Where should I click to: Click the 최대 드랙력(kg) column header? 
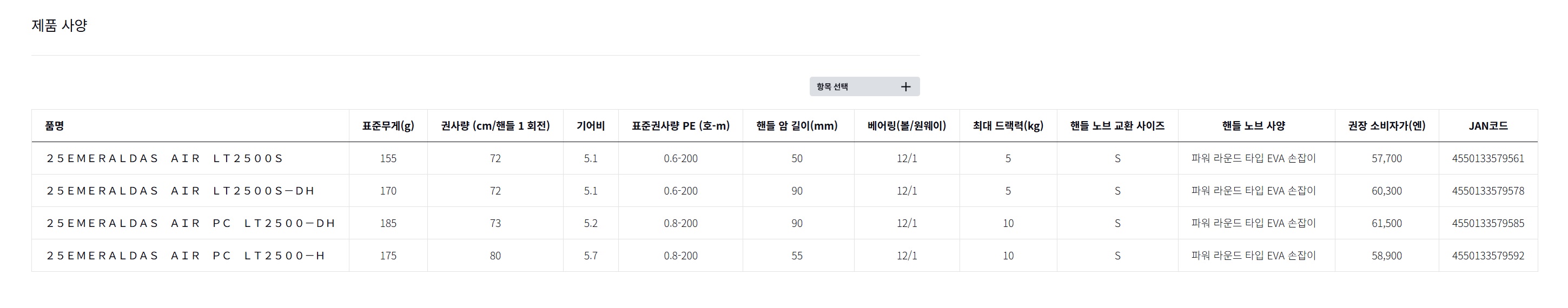point(1008,126)
